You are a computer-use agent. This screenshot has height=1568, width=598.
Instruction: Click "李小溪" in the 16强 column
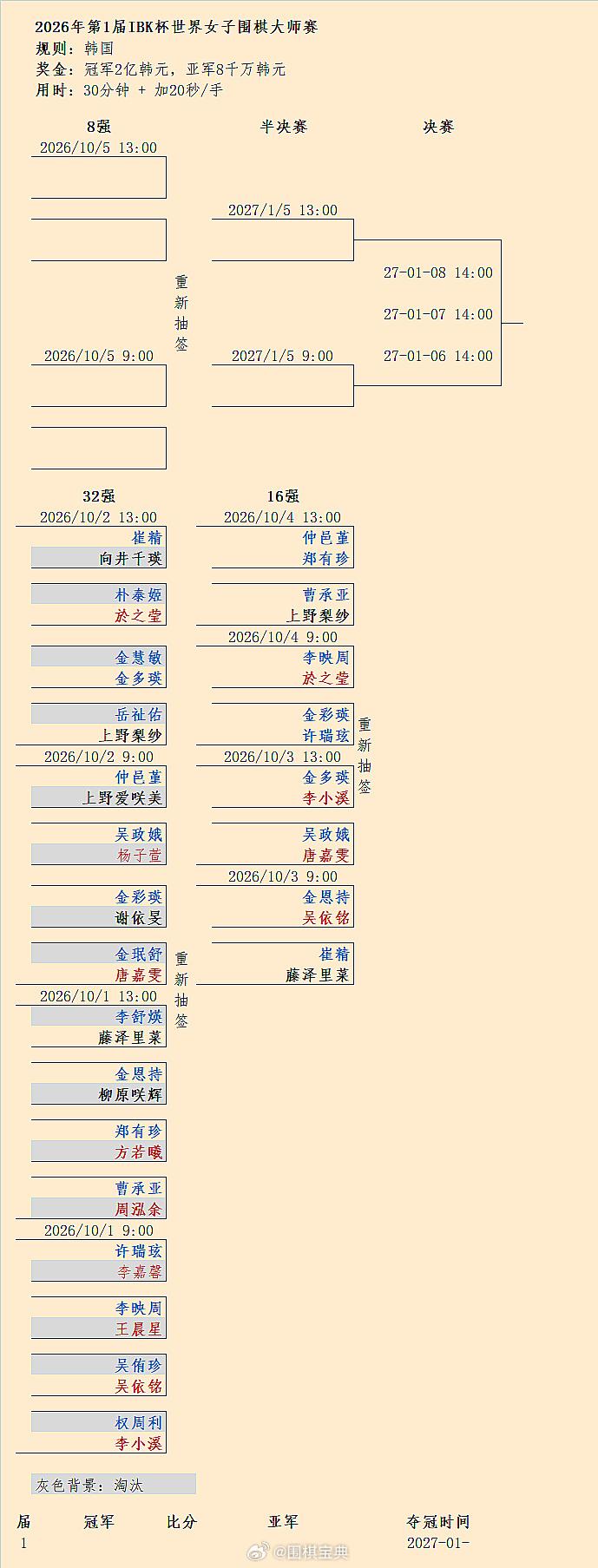326,798
